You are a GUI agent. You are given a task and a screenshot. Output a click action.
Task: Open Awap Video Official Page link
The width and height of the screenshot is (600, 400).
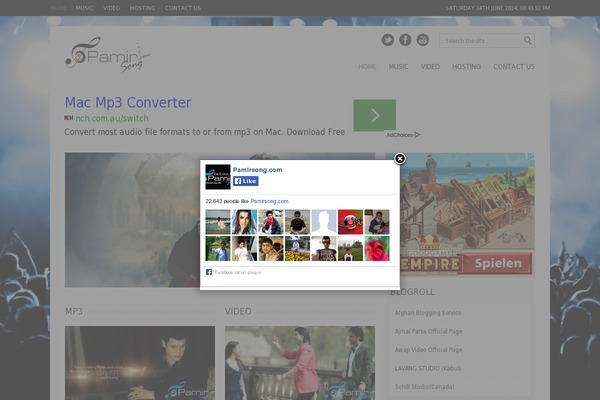point(428,349)
